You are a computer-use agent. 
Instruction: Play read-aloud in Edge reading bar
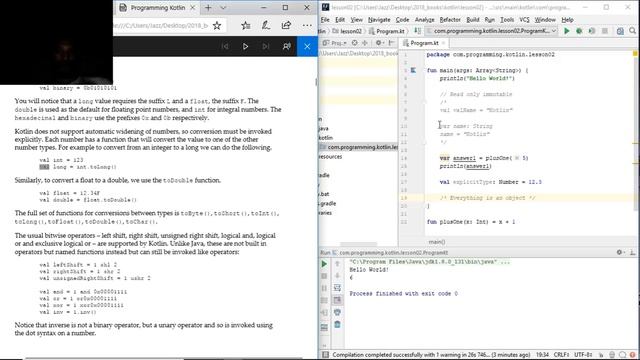245,47
